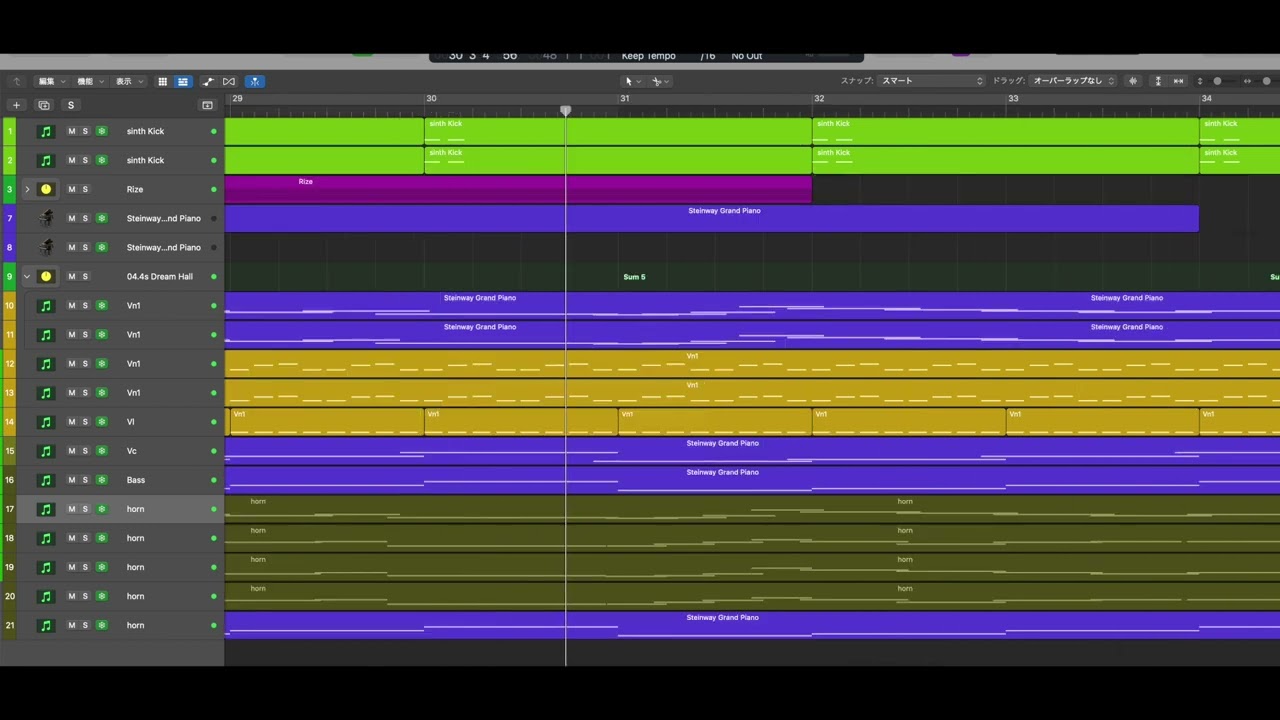The width and height of the screenshot is (1280, 720).
Task: Click the piano icon on track 8
Action: (45, 247)
